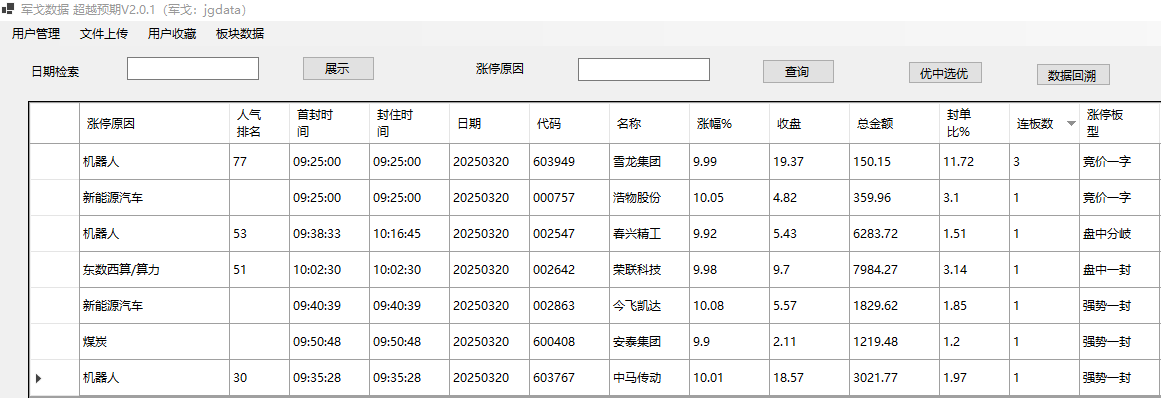Click total amount cell 1219.48
Viewport: 1161px width, 398px height.
coord(893,342)
